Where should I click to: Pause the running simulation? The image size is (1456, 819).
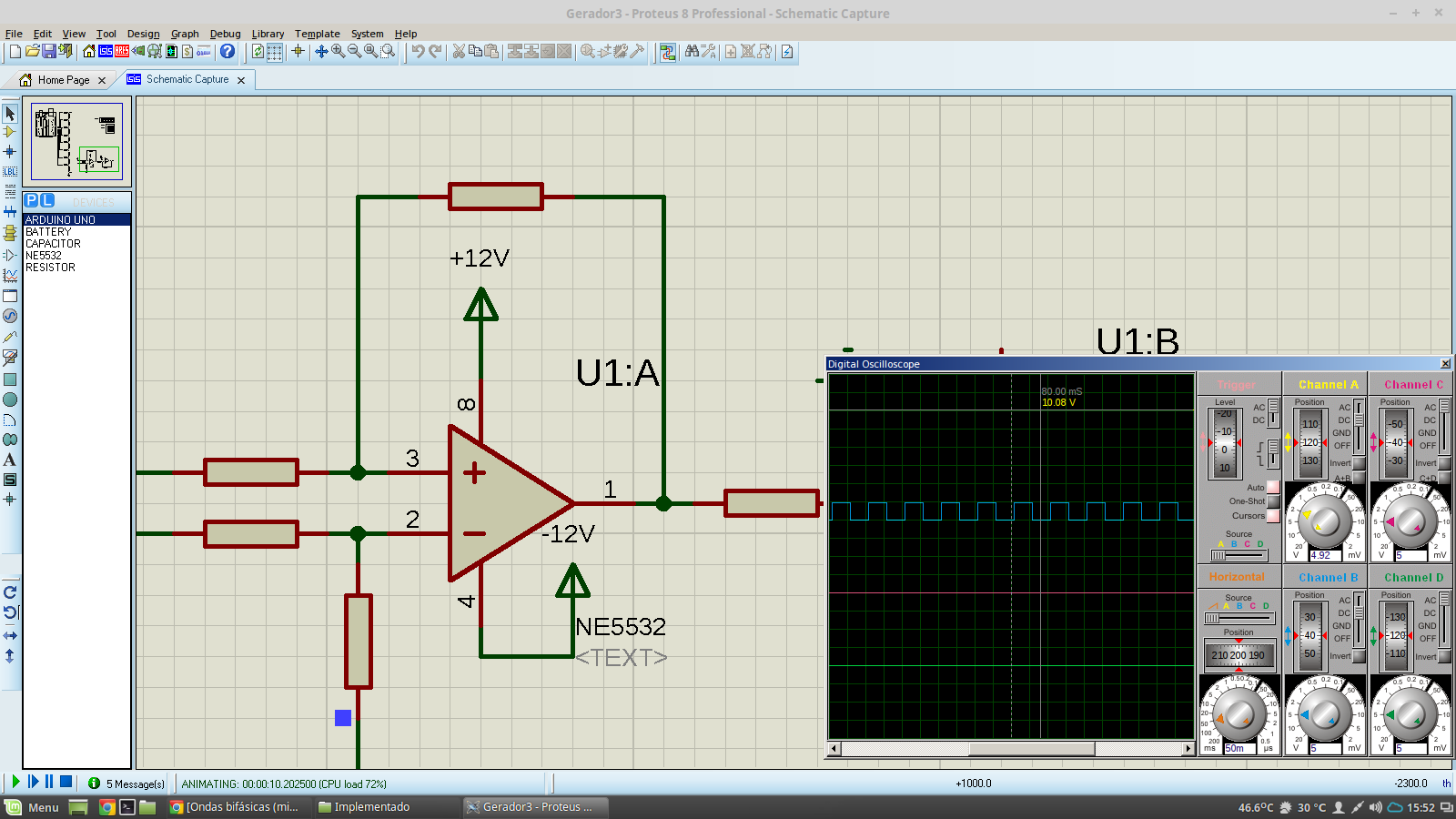(x=49, y=782)
